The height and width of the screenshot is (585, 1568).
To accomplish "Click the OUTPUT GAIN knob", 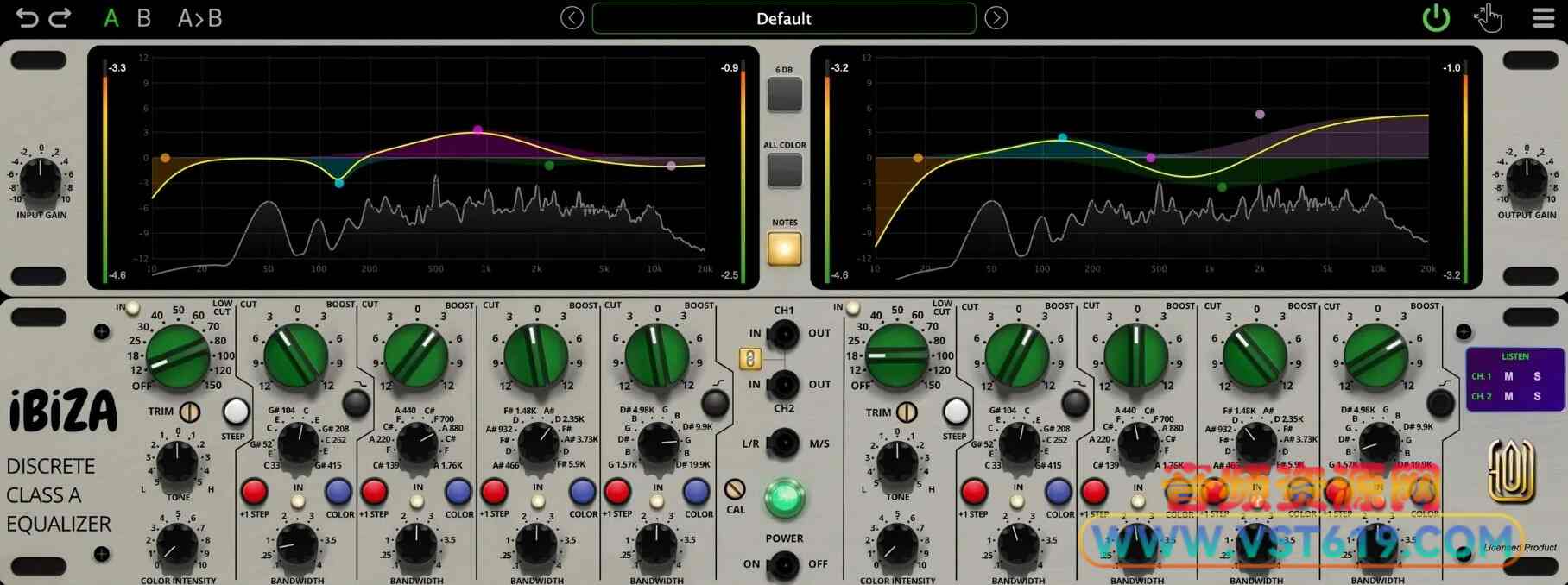I will pos(1526,179).
